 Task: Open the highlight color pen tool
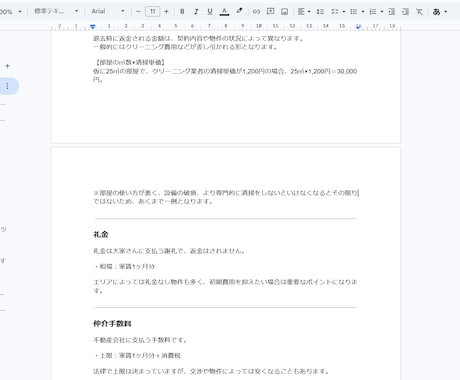coord(239,11)
